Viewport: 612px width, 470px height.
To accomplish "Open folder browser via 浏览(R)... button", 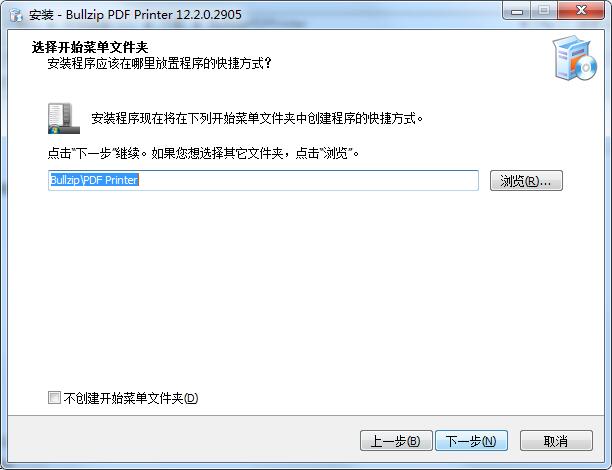I will tap(526, 180).
